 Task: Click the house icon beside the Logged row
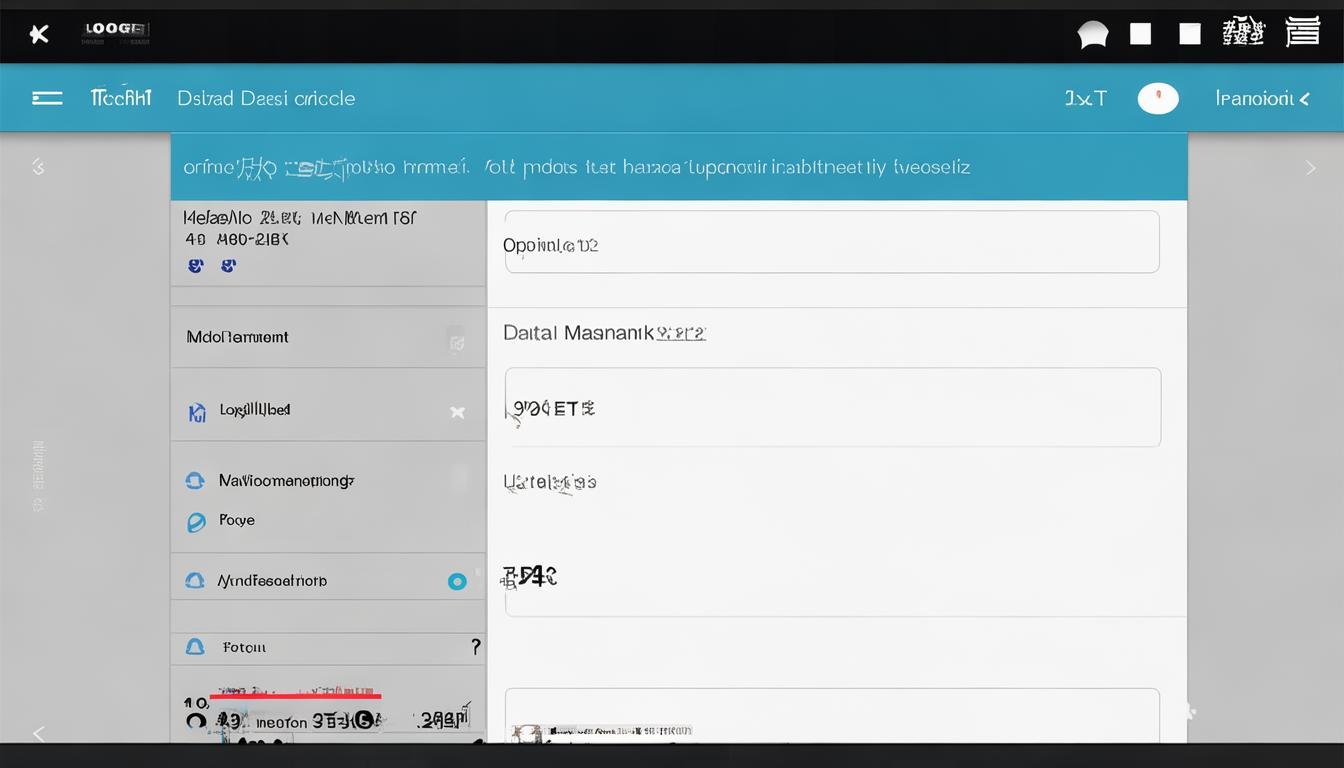[x=197, y=412]
